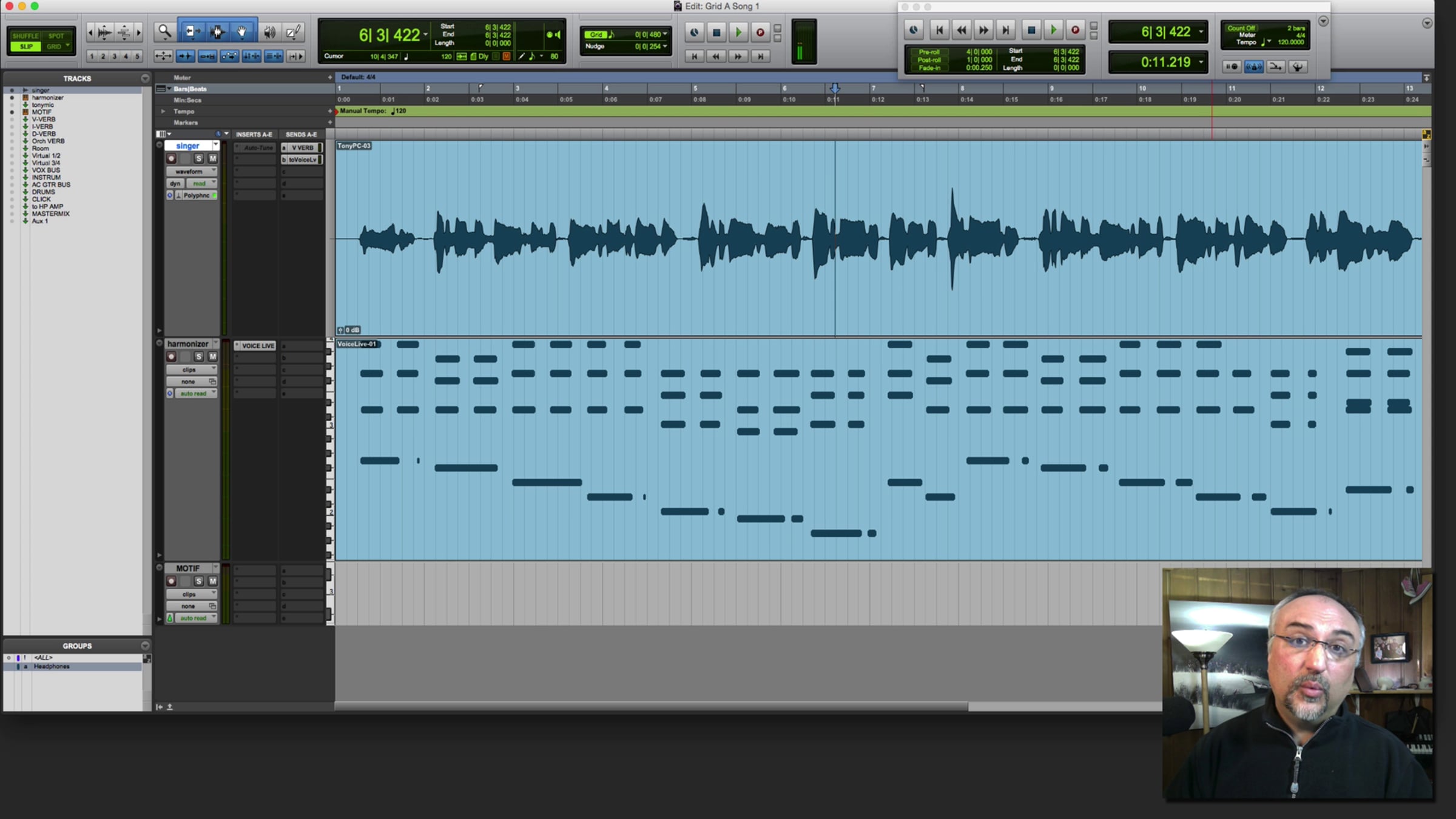Open the VOICE LIVE insert
1456x819 pixels.
tap(257, 346)
